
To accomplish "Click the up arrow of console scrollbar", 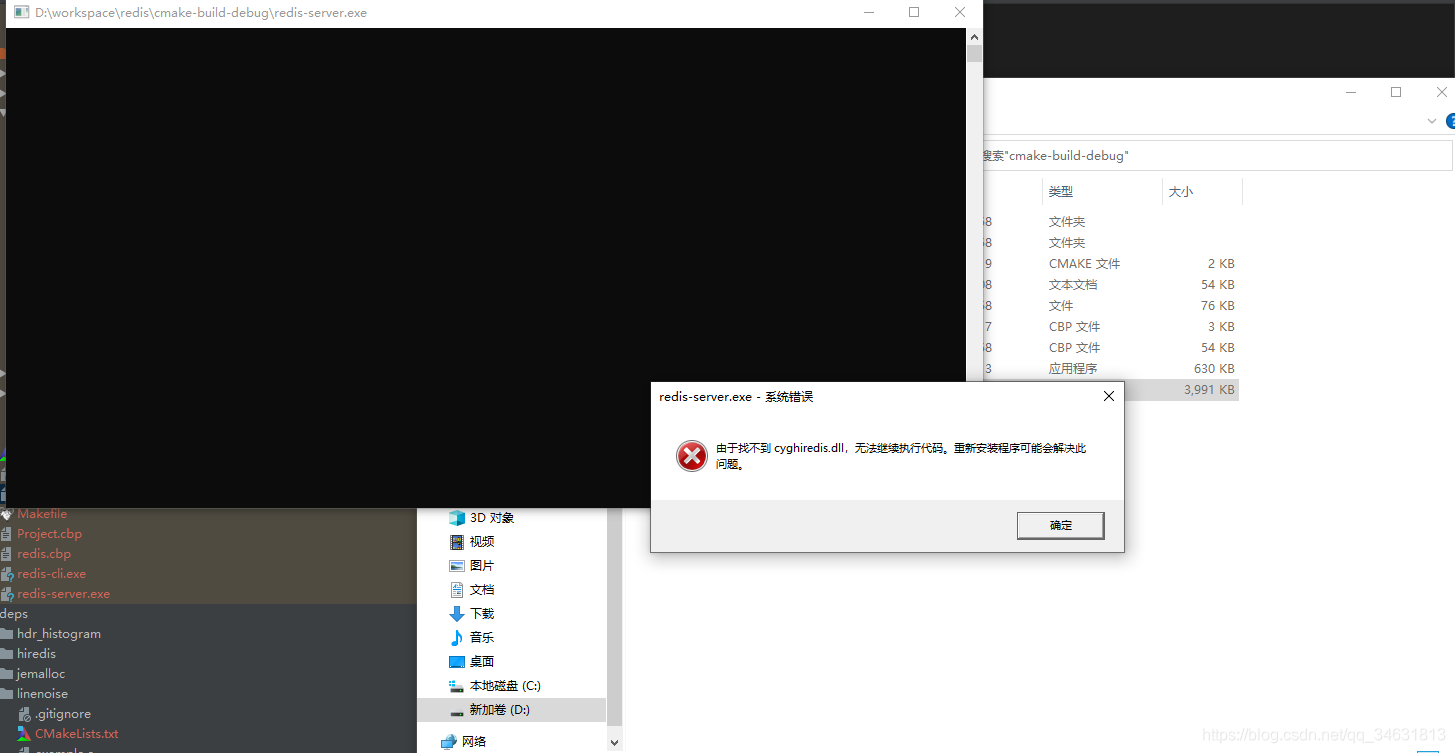I will pyautogui.click(x=974, y=36).
